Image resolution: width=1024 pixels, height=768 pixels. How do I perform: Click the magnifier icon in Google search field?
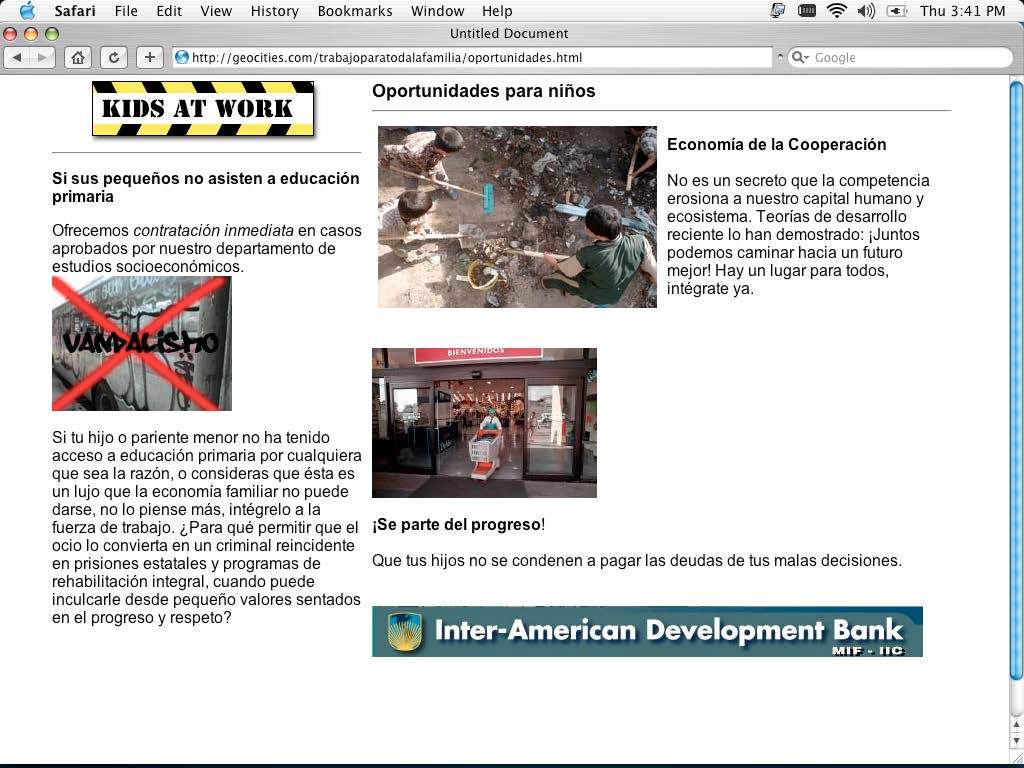(x=799, y=57)
